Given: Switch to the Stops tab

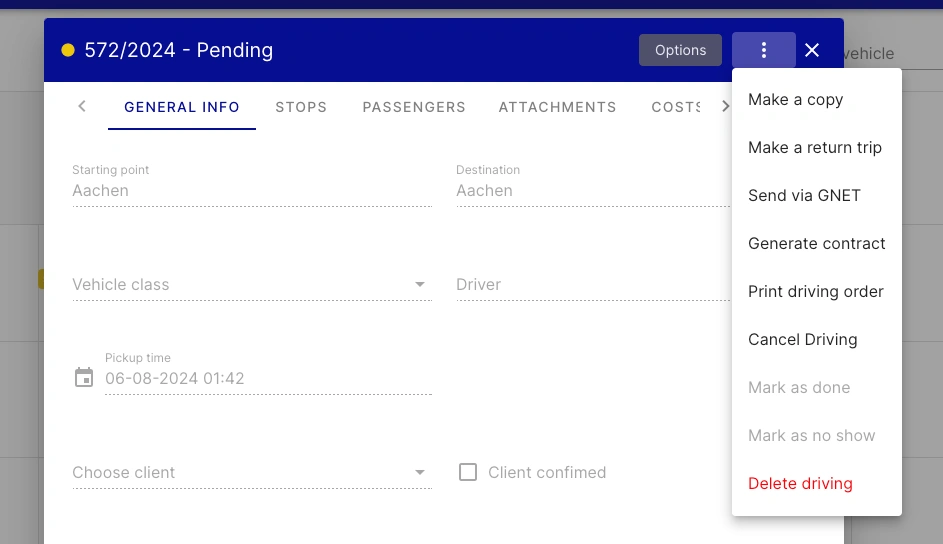Looking at the screenshot, I should (301, 107).
